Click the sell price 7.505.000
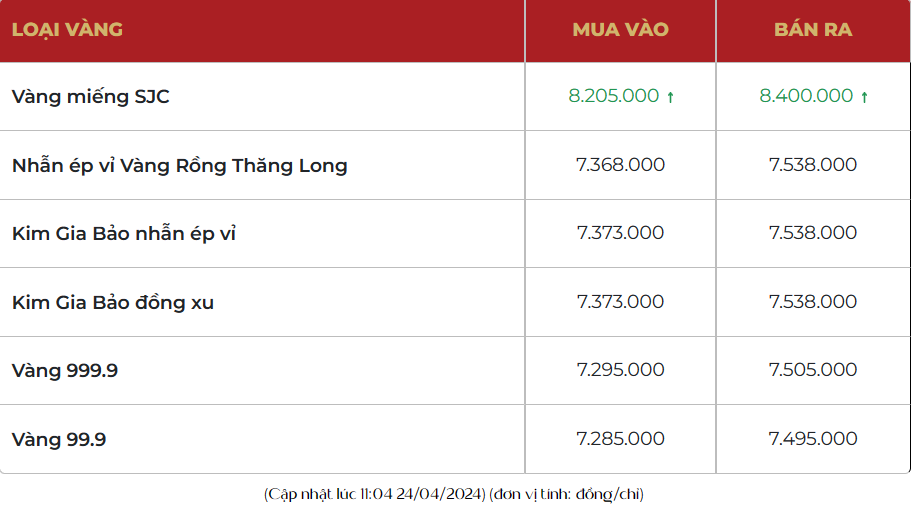912x518 pixels. click(813, 370)
